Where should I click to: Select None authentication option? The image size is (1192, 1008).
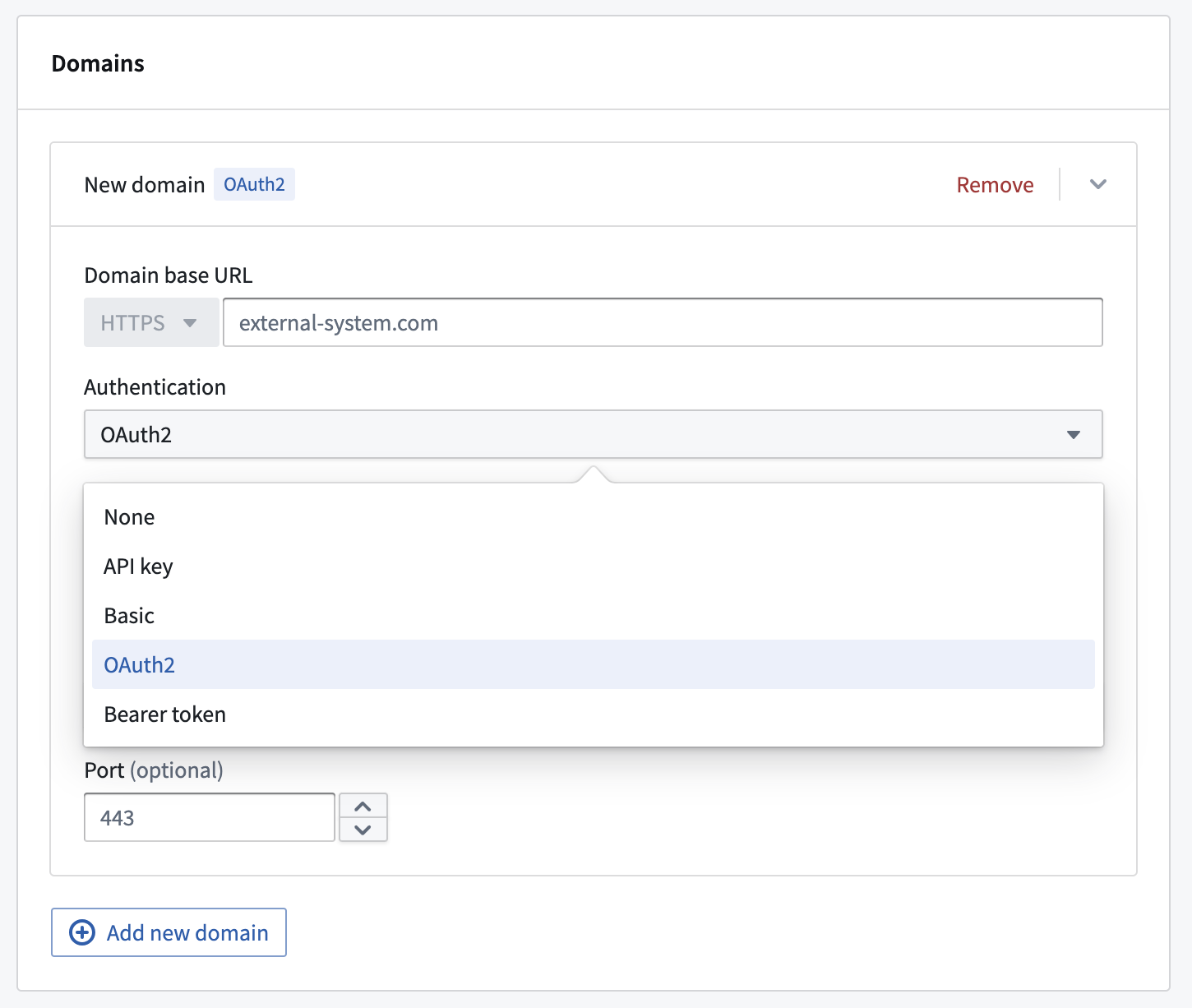593,517
